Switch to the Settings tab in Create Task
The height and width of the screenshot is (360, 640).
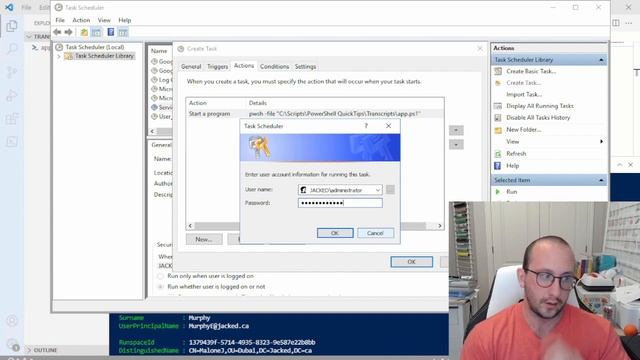click(305, 67)
